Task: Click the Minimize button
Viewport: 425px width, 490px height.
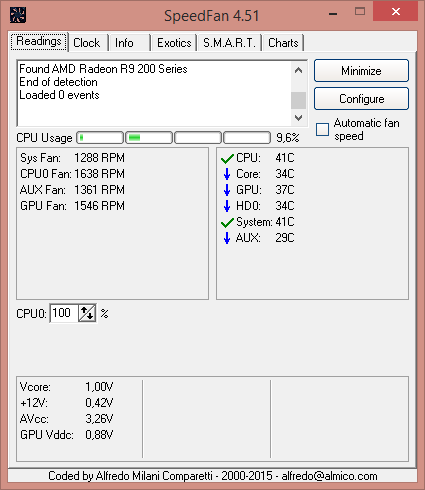Action: pos(361,71)
